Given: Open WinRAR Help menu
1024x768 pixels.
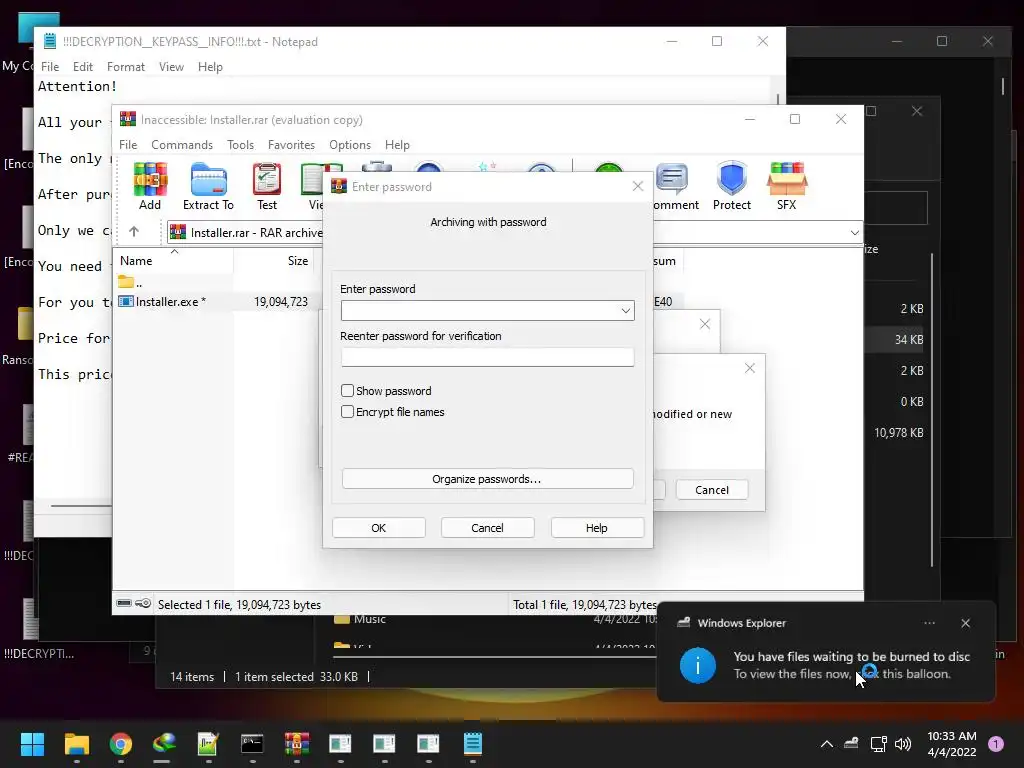Looking at the screenshot, I should click(397, 145).
